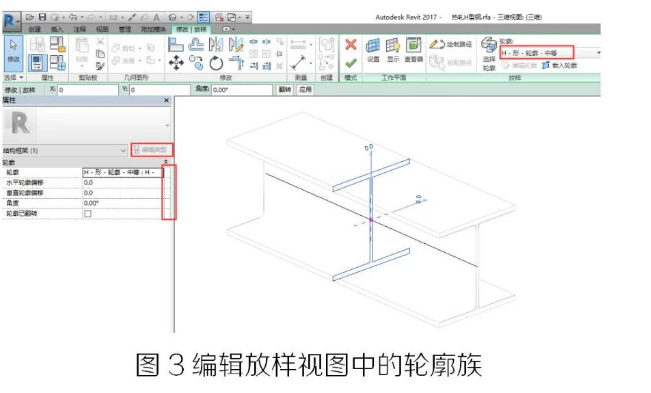Click the Align tool icon
The width and height of the screenshot is (651, 393).
tap(176, 44)
